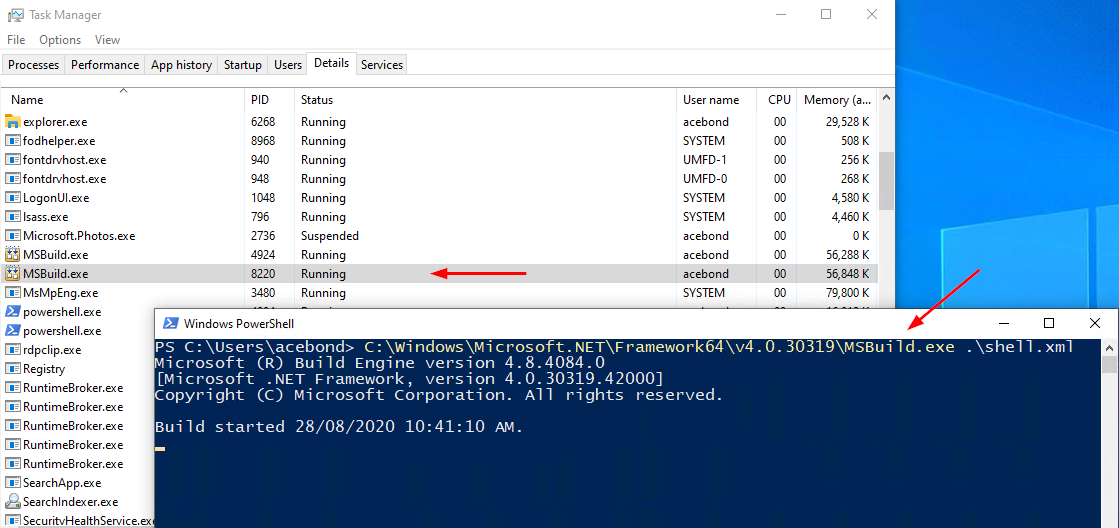1119x528 pixels.
Task: Click PID 8220 of the MSBuild.exe row
Action: click(263, 274)
